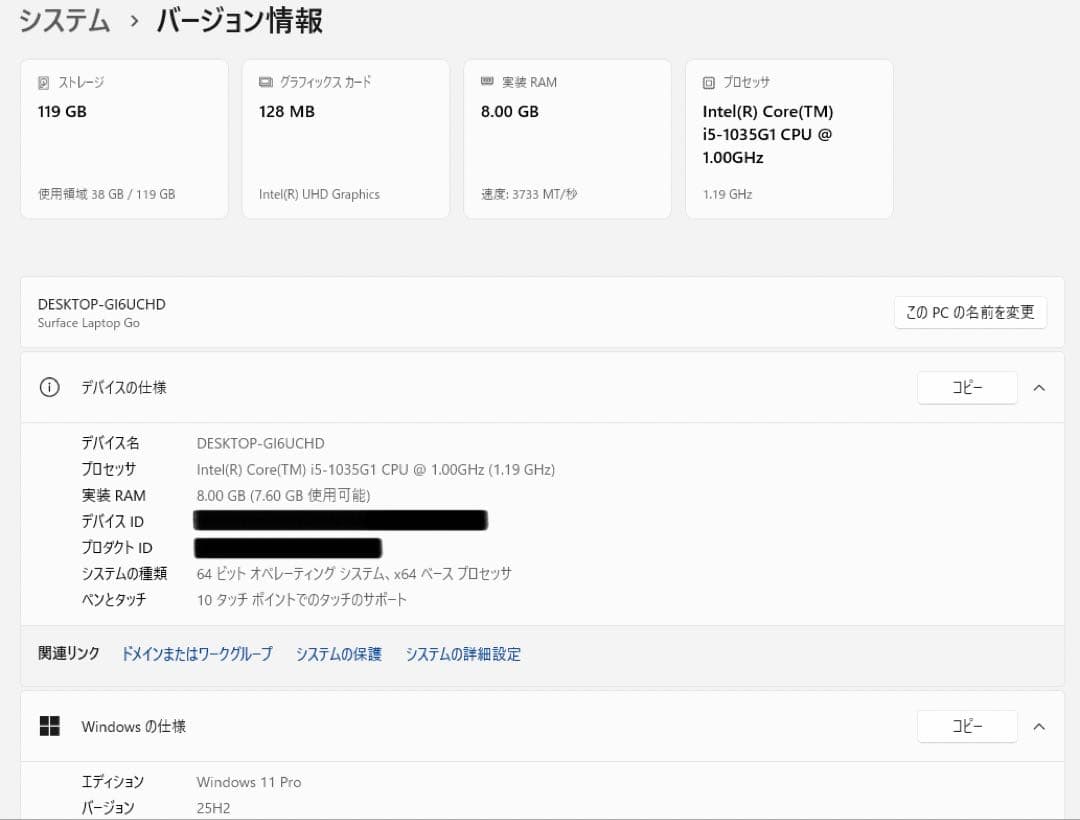The image size is (1080, 820).
Task: Open the システムの詳細設定 link
Action: [x=463, y=653]
